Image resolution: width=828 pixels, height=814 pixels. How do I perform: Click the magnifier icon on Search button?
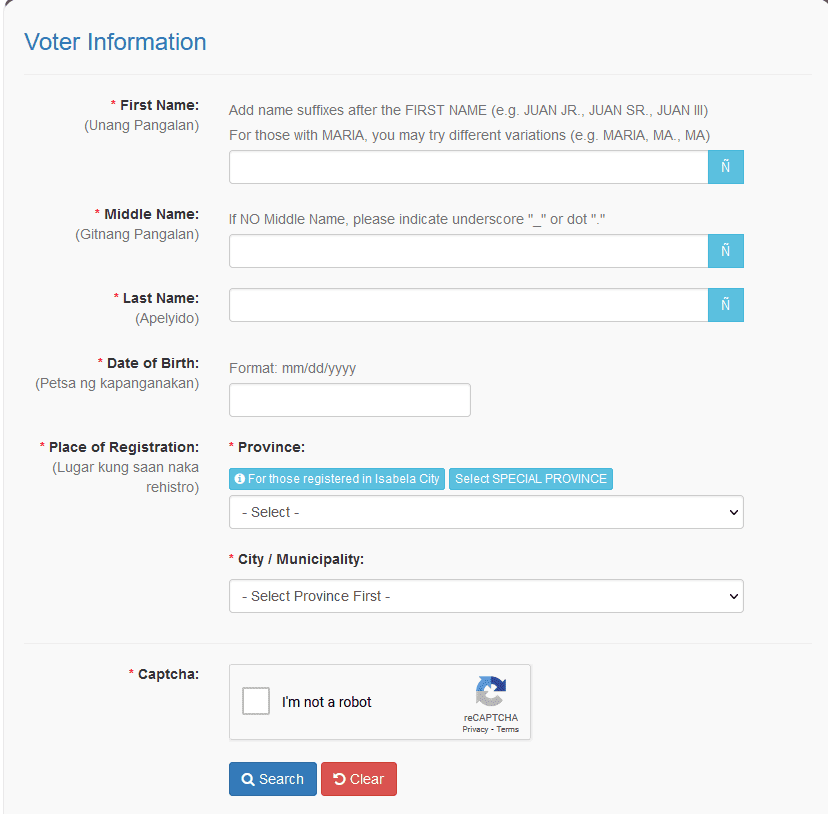tap(248, 780)
